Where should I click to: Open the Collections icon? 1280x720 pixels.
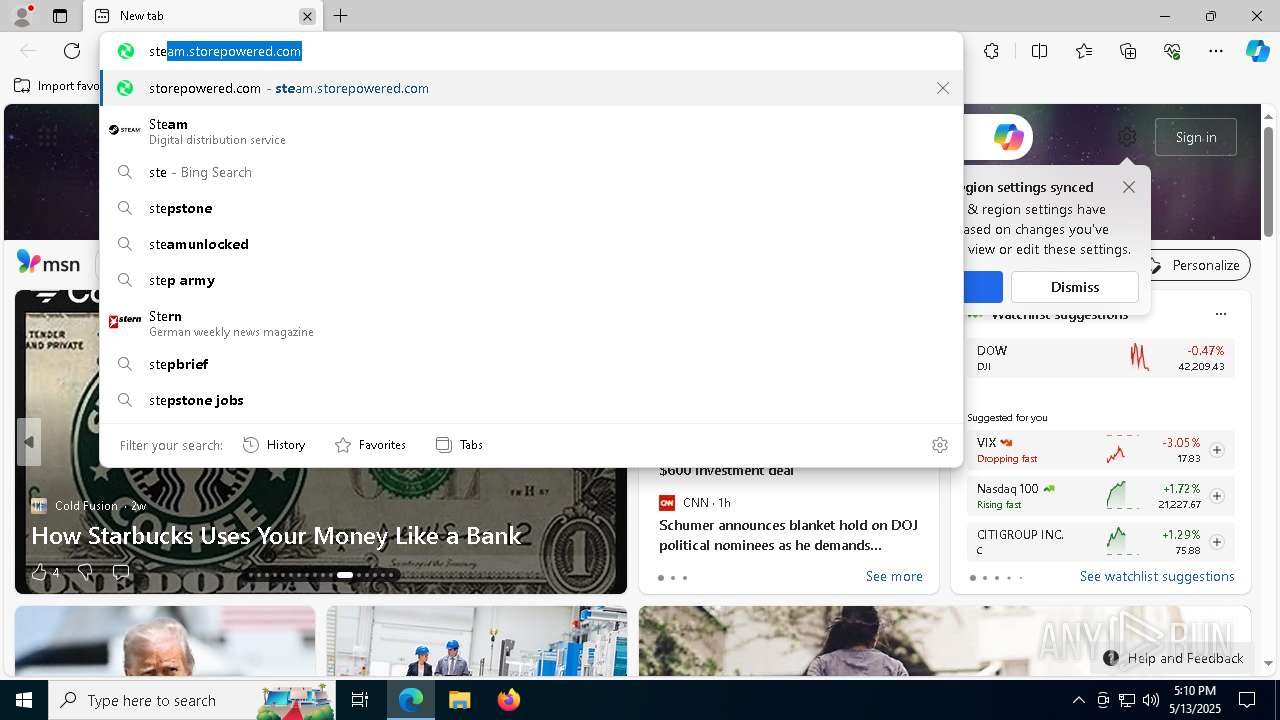coord(1128,51)
